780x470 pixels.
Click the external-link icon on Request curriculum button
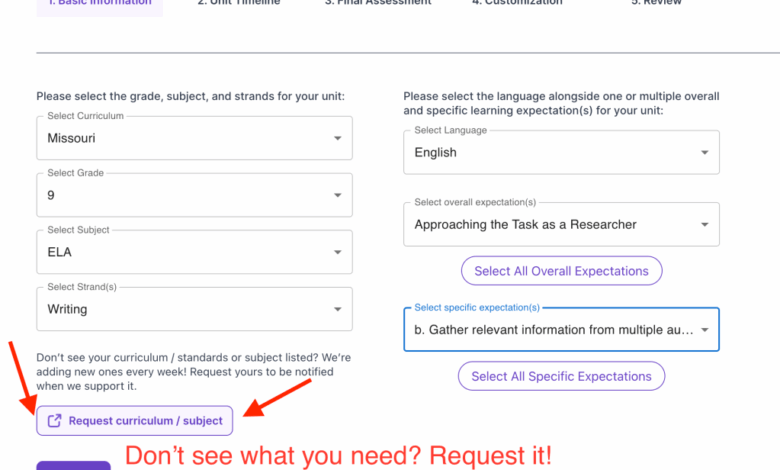coord(54,421)
